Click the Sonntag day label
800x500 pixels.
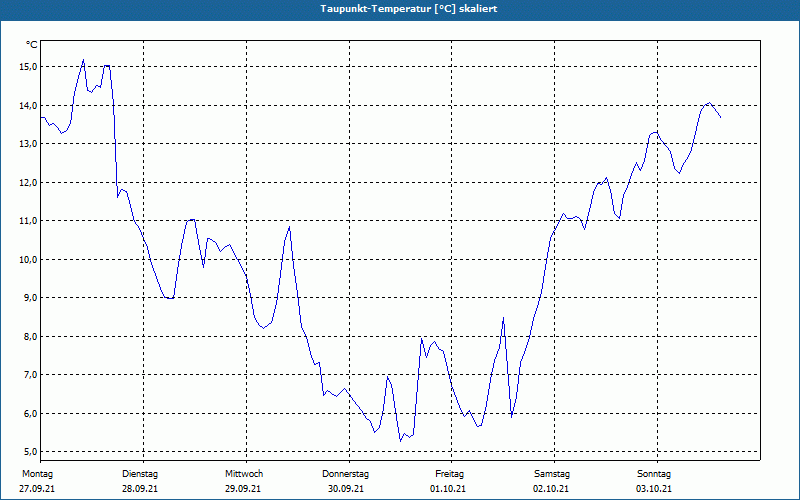(x=654, y=474)
